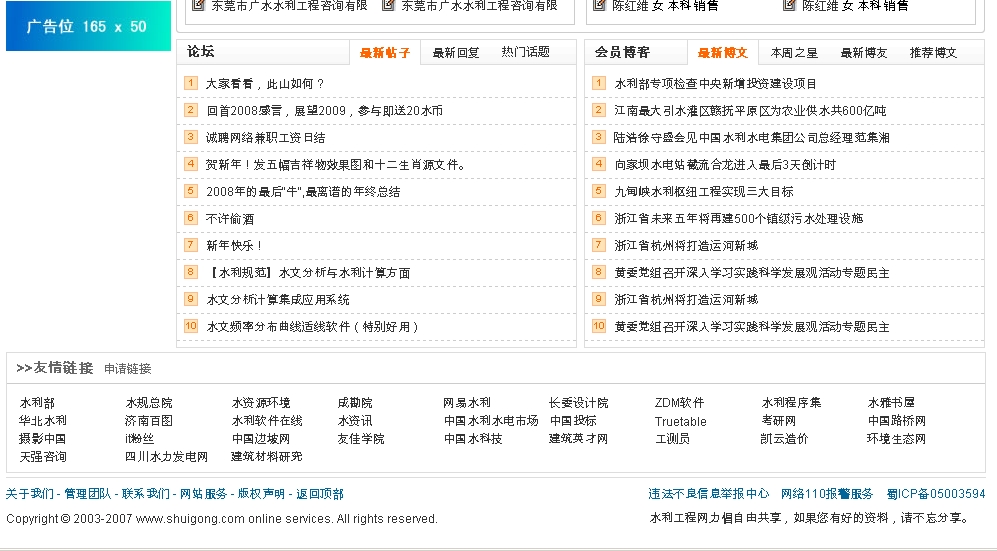997x551 pixels.
Task: Click number 6 icon beside 浙江省未来五年 blog
Action: coord(598,218)
